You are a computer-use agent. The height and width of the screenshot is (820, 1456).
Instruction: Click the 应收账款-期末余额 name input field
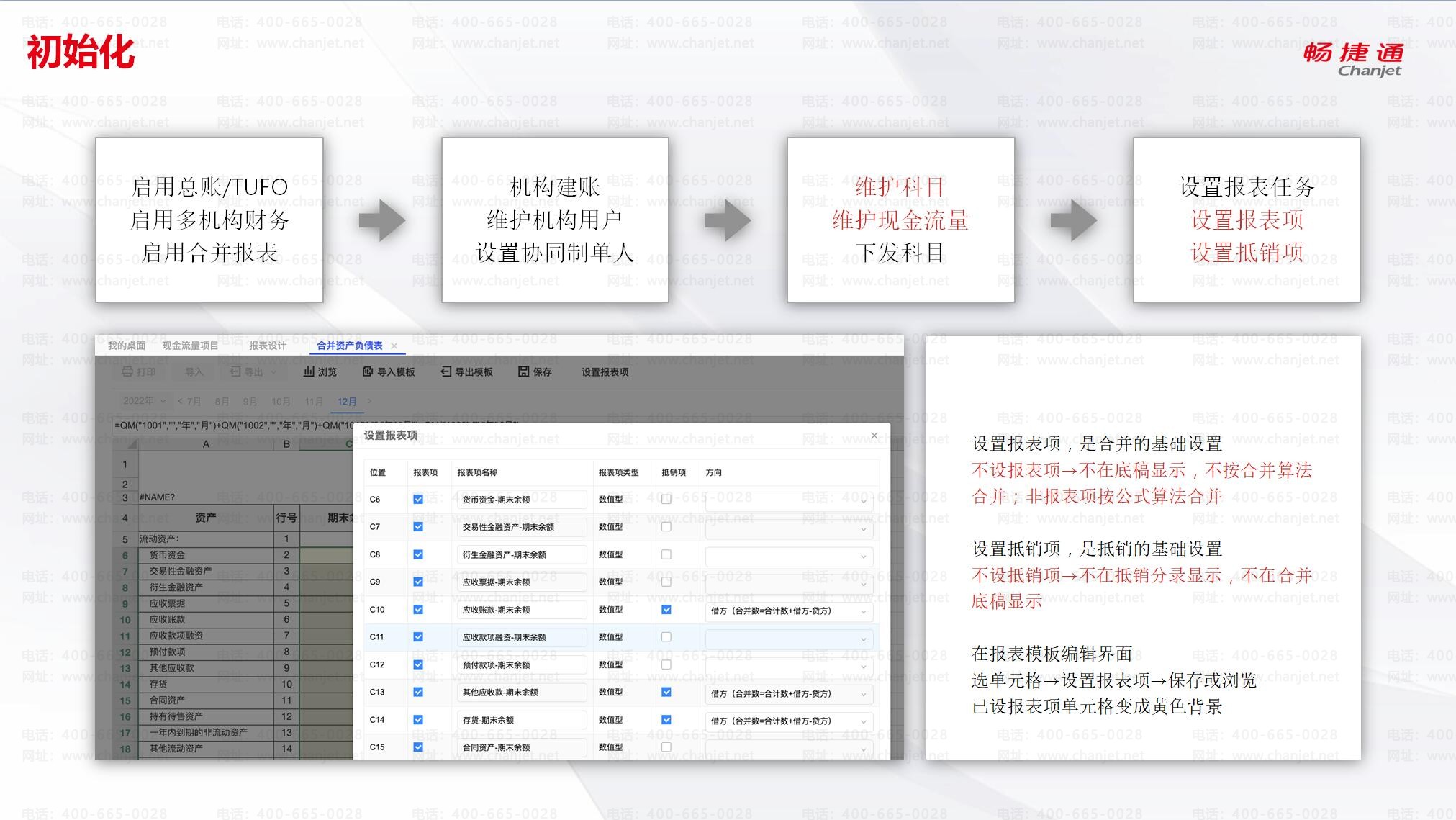click(521, 611)
